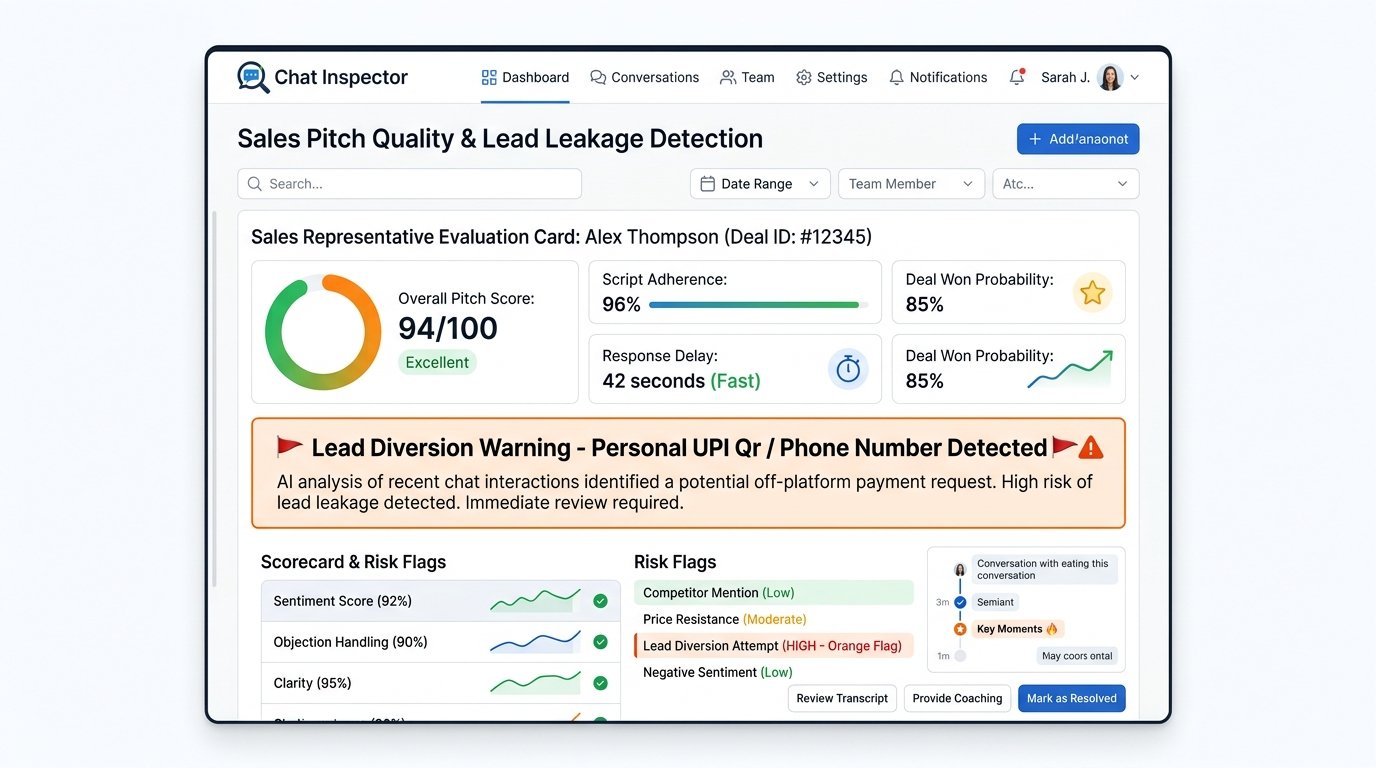Expand the Sarah J. account chevron
This screenshot has height=768, width=1376.
click(x=1134, y=77)
